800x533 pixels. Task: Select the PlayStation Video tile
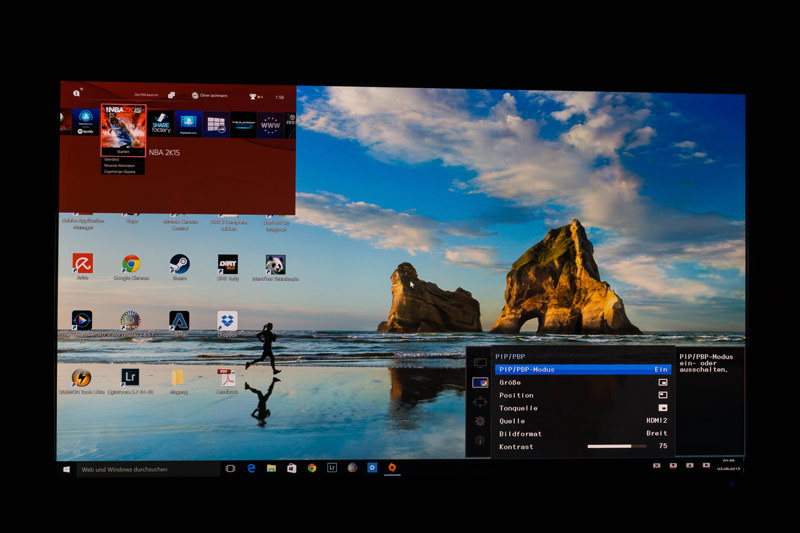(188, 124)
